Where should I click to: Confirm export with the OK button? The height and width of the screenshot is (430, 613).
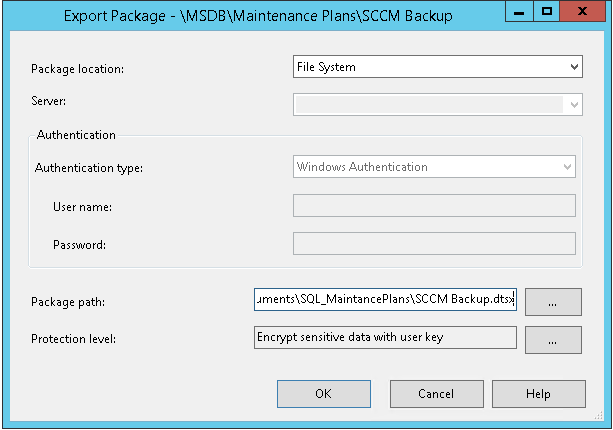pos(324,394)
